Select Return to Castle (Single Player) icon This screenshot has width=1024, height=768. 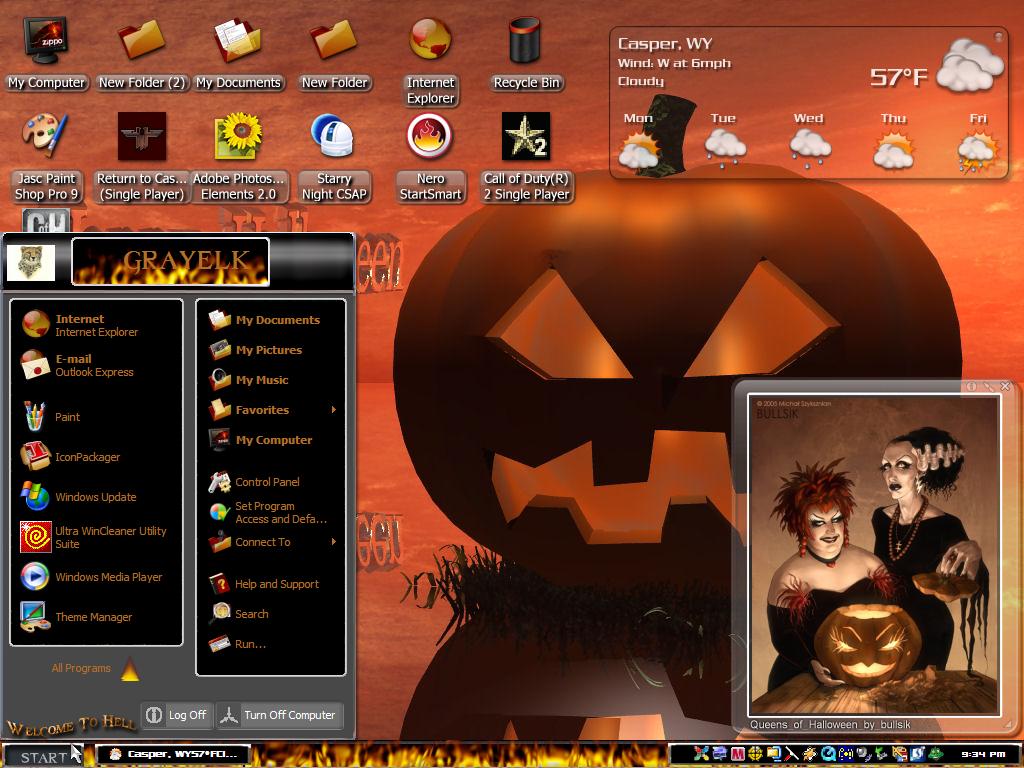tap(142, 157)
